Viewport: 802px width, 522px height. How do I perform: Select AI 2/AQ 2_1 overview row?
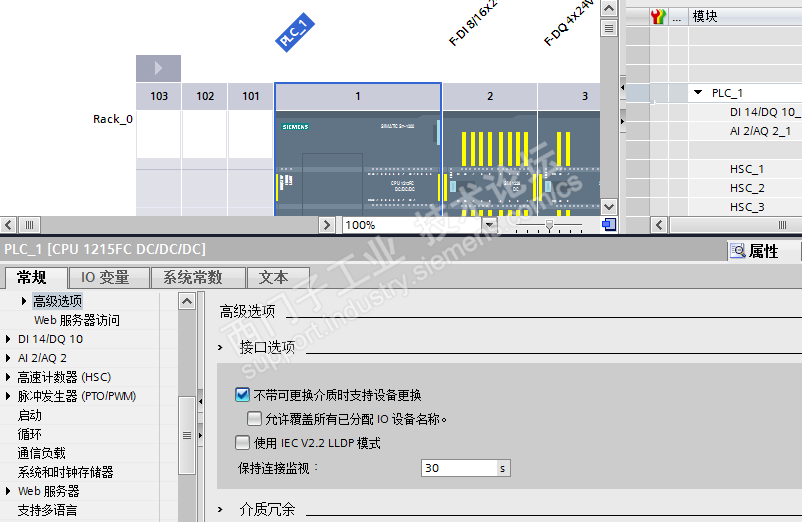pyautogui.click(x=760, y=131)
